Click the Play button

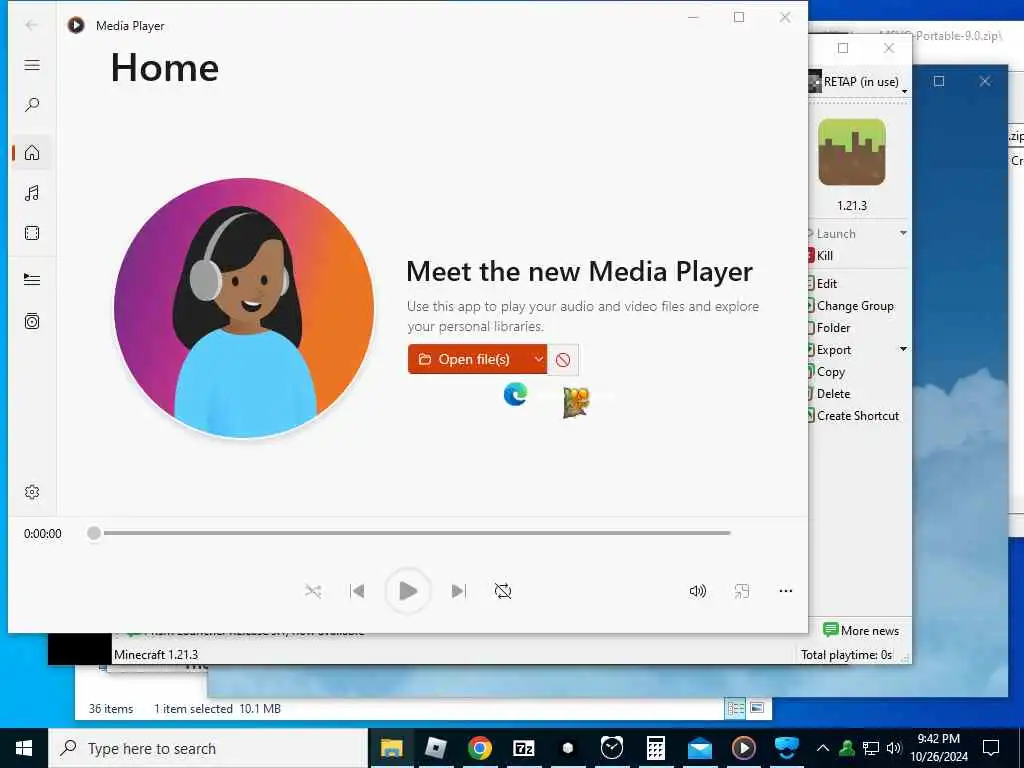coord(408,591)
